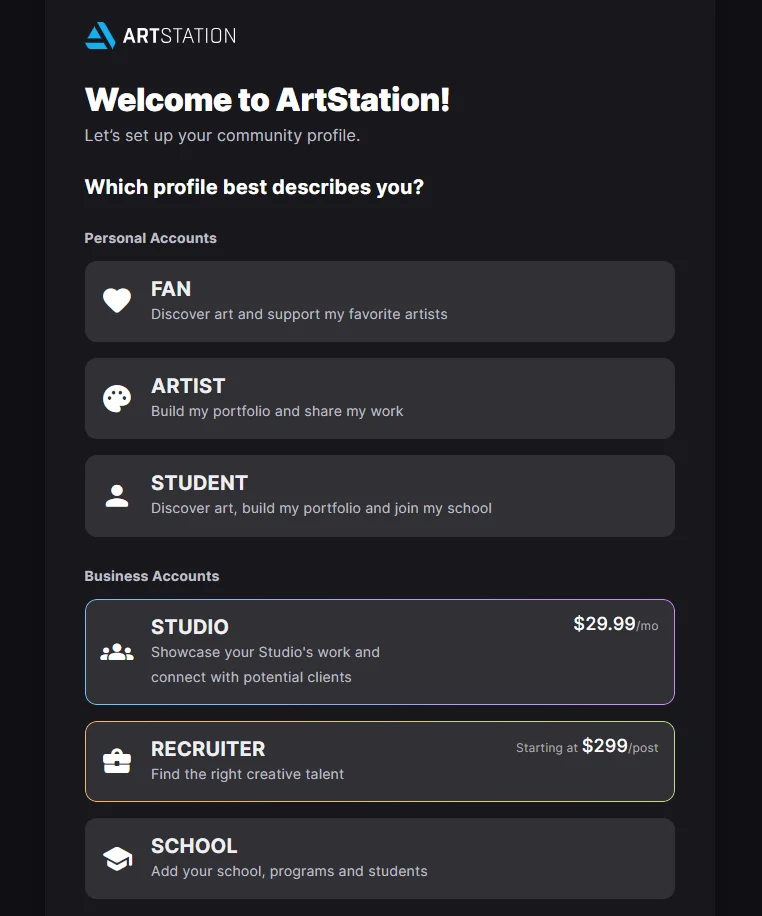The height and width of the screenshot is (916, 762).
Task: Click the graduation cap School icon
Action: click(117, 858)
